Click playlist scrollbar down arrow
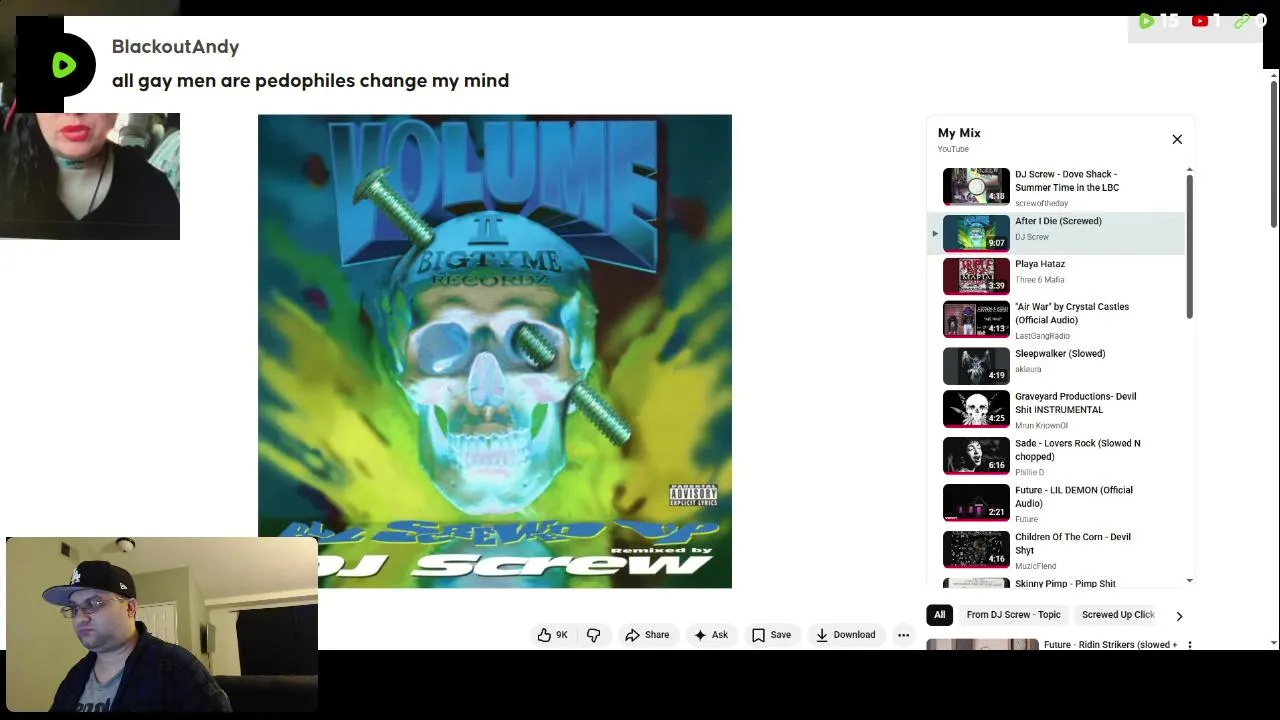Screen dimensions: 1280x720 1189,581
